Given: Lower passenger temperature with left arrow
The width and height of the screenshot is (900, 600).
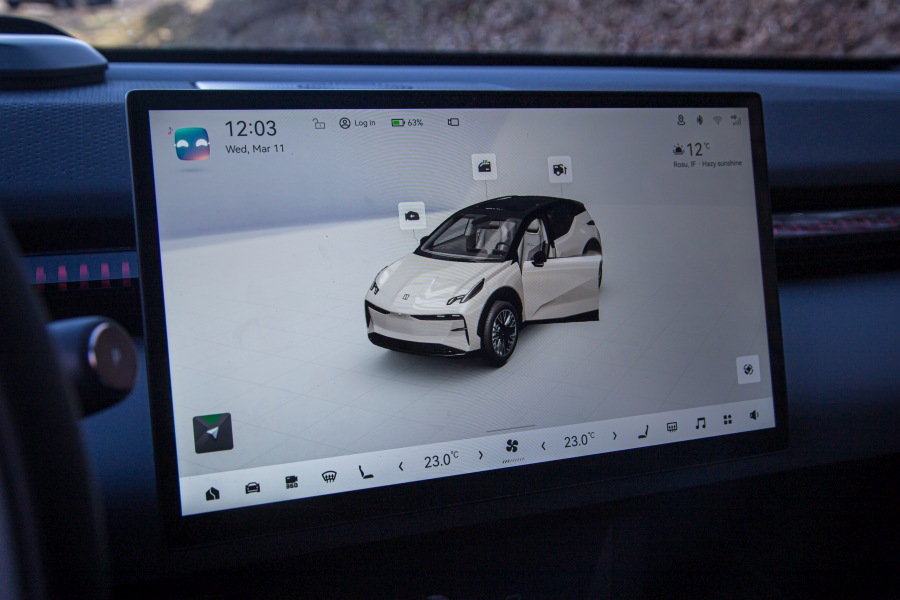Looking at the screenshot, I should tap(543, 446).
